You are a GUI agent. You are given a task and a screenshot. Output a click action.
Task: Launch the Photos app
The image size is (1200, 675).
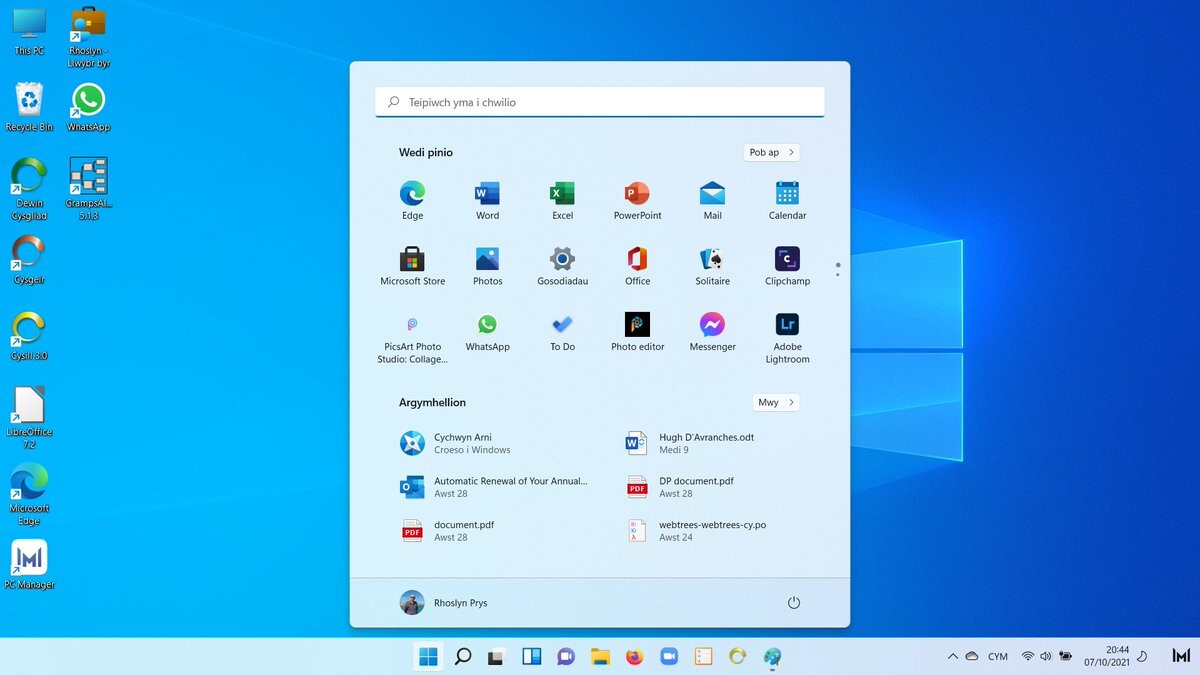487,266
